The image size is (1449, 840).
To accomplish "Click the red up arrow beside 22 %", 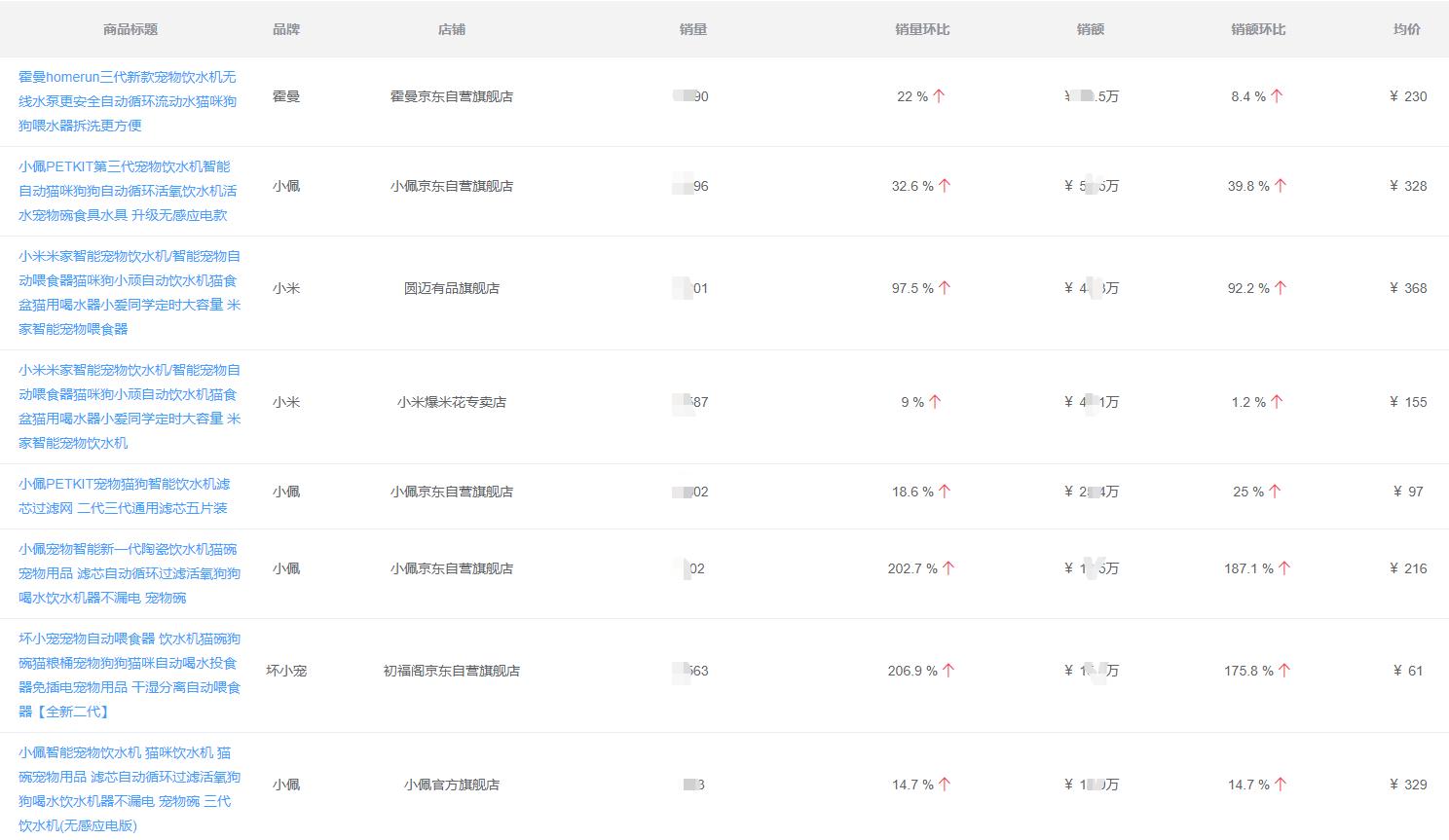I will click(x=939, y=96).
